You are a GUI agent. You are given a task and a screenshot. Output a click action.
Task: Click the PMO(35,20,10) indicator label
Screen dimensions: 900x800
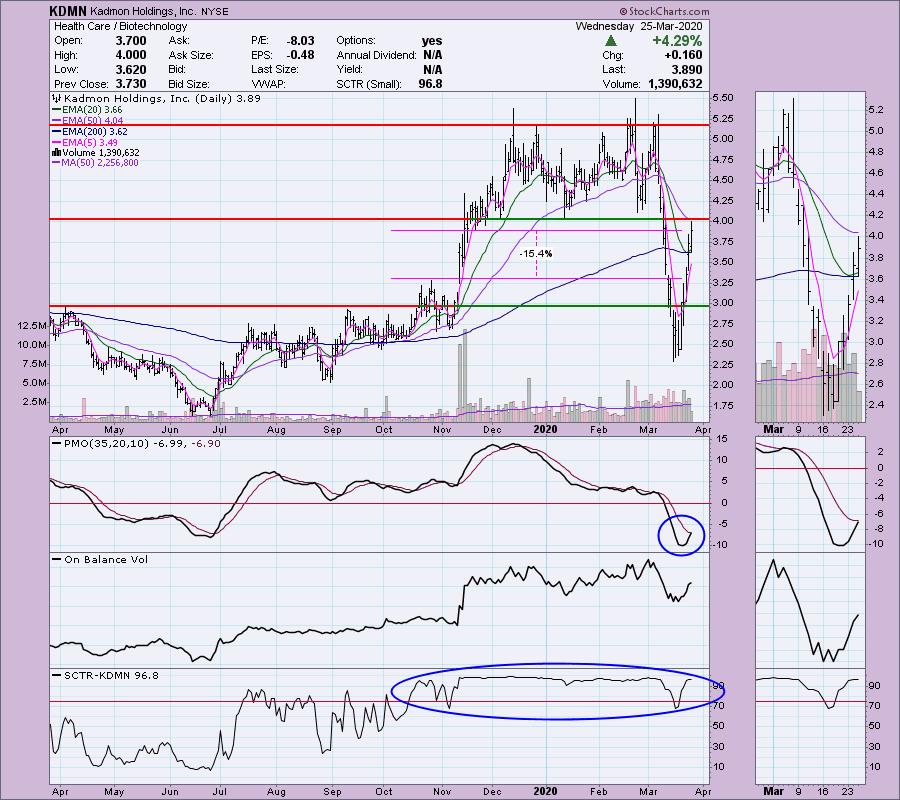tap(136, 444)
